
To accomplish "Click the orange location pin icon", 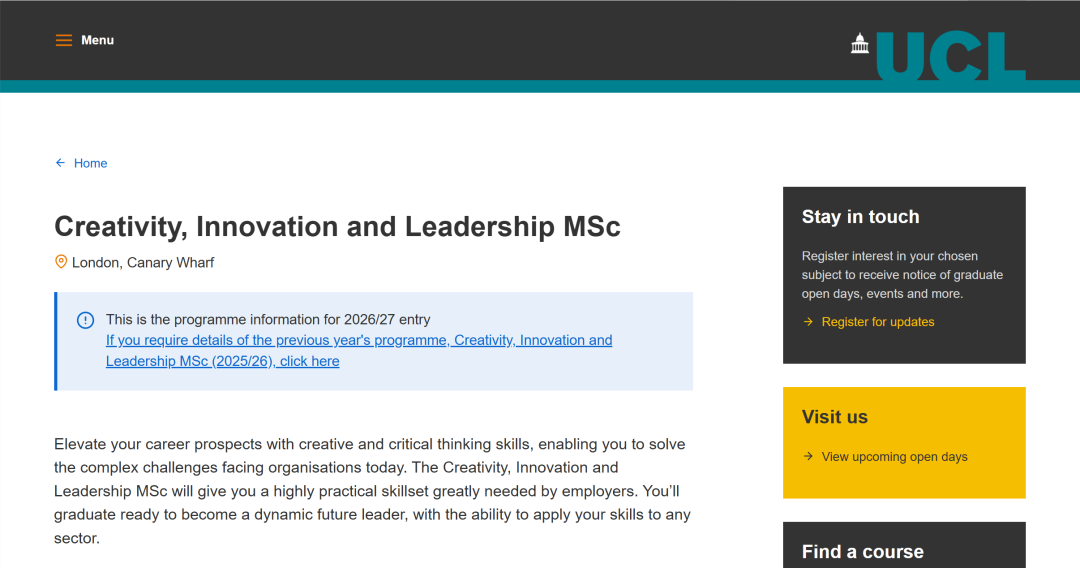I will point(61,262).
